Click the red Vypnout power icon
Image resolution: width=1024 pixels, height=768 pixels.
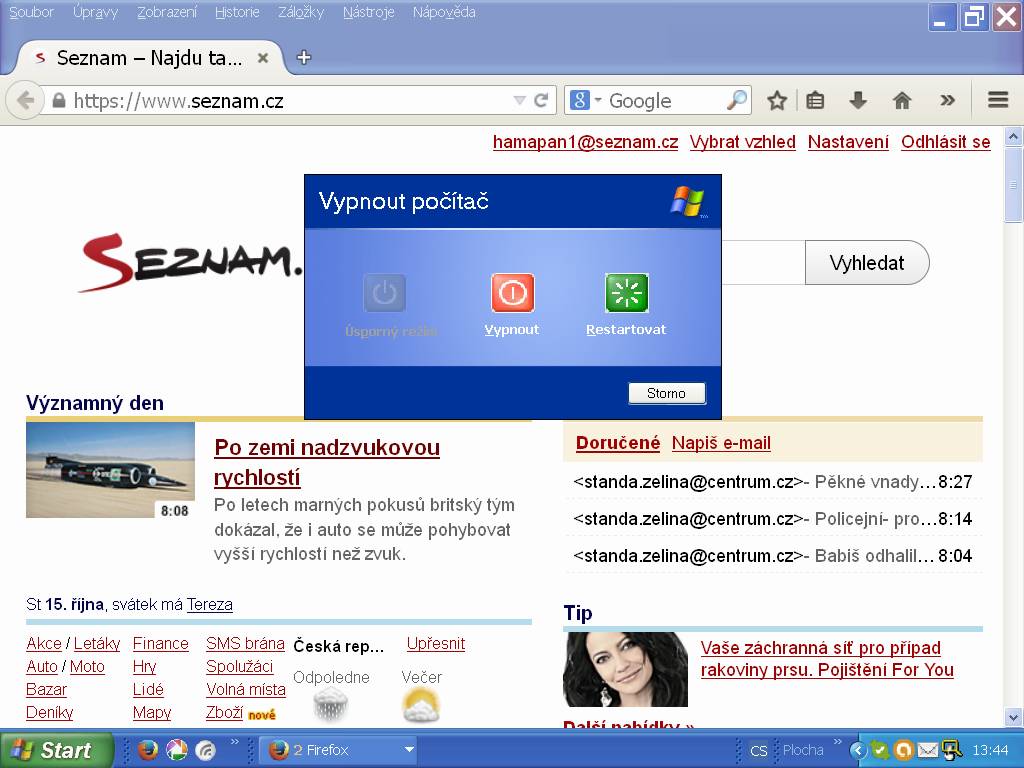click(x=513, y=293)
